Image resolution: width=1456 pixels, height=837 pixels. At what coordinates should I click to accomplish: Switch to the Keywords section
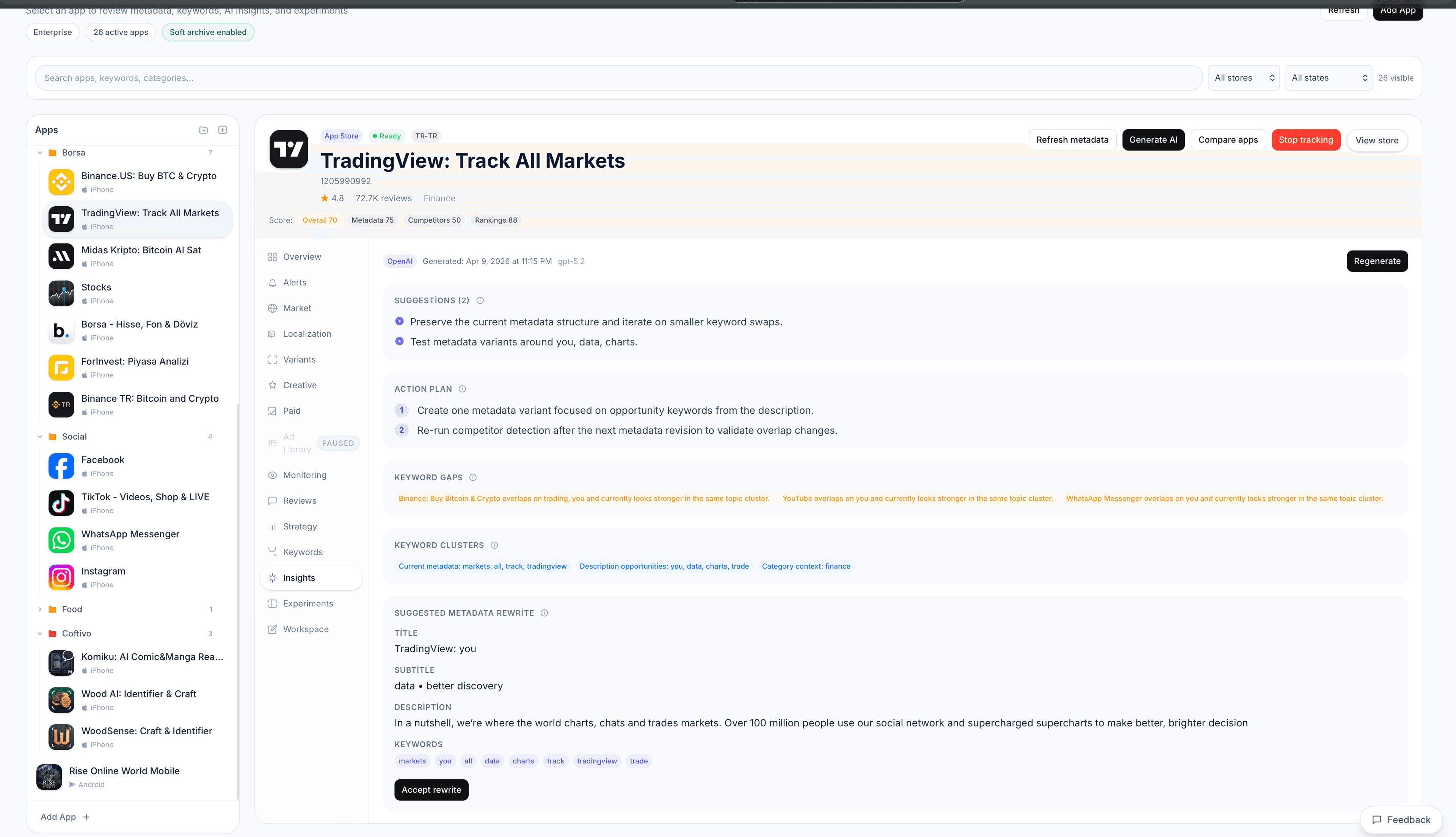[311, 552]
